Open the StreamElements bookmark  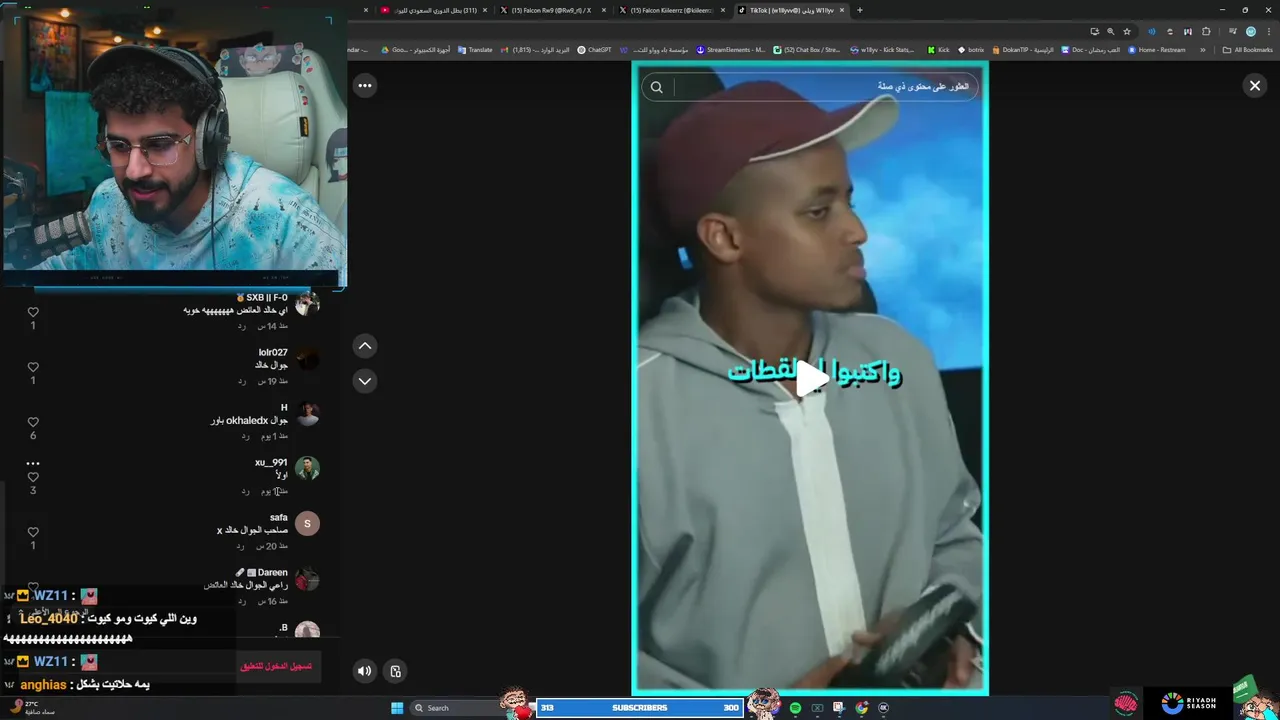[731, 49]
